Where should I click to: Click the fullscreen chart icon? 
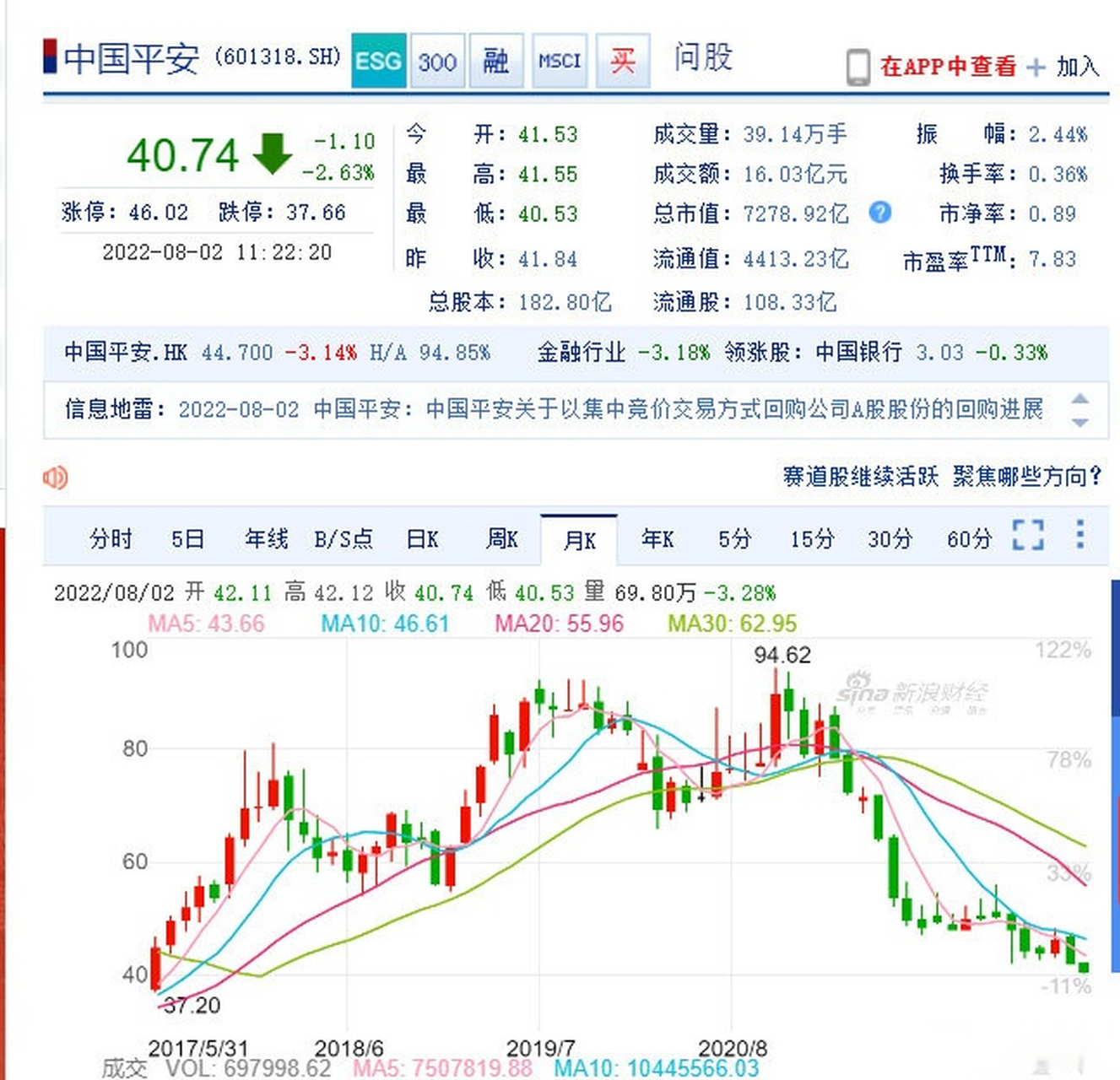[1028, 535]
